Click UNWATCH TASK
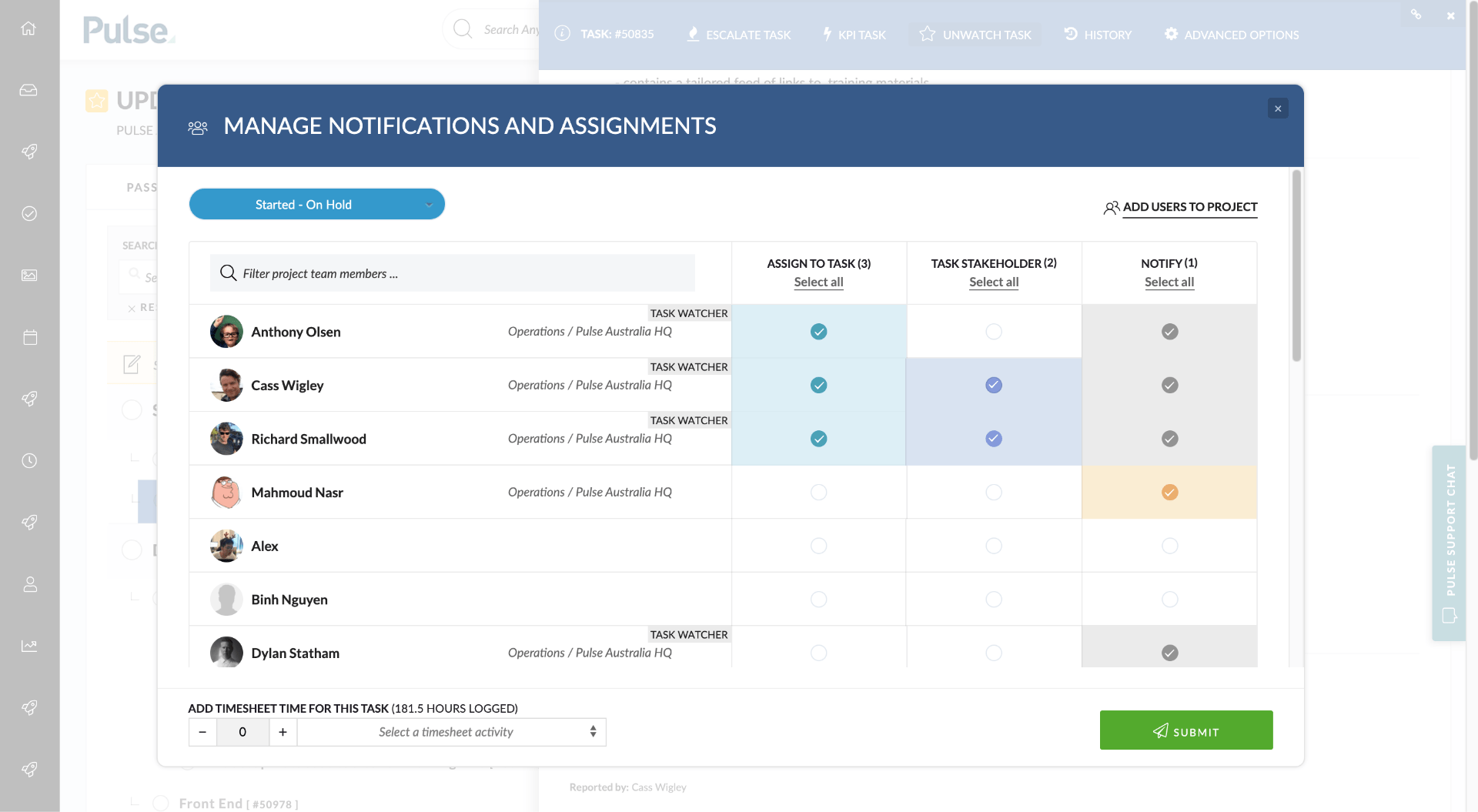This screenshot has height=812, width=1478. click(975, 35)
